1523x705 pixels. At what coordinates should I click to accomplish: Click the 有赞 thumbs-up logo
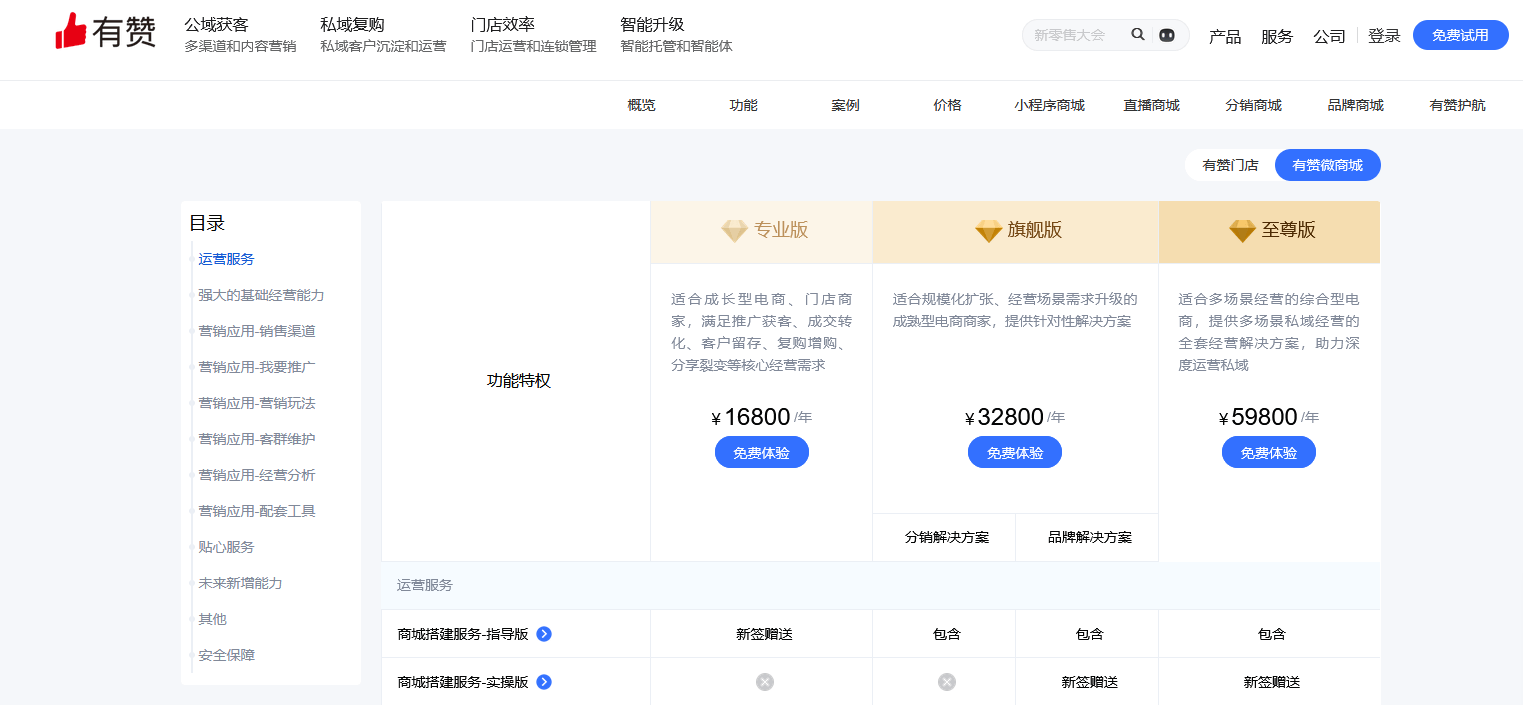coord(105,32)
